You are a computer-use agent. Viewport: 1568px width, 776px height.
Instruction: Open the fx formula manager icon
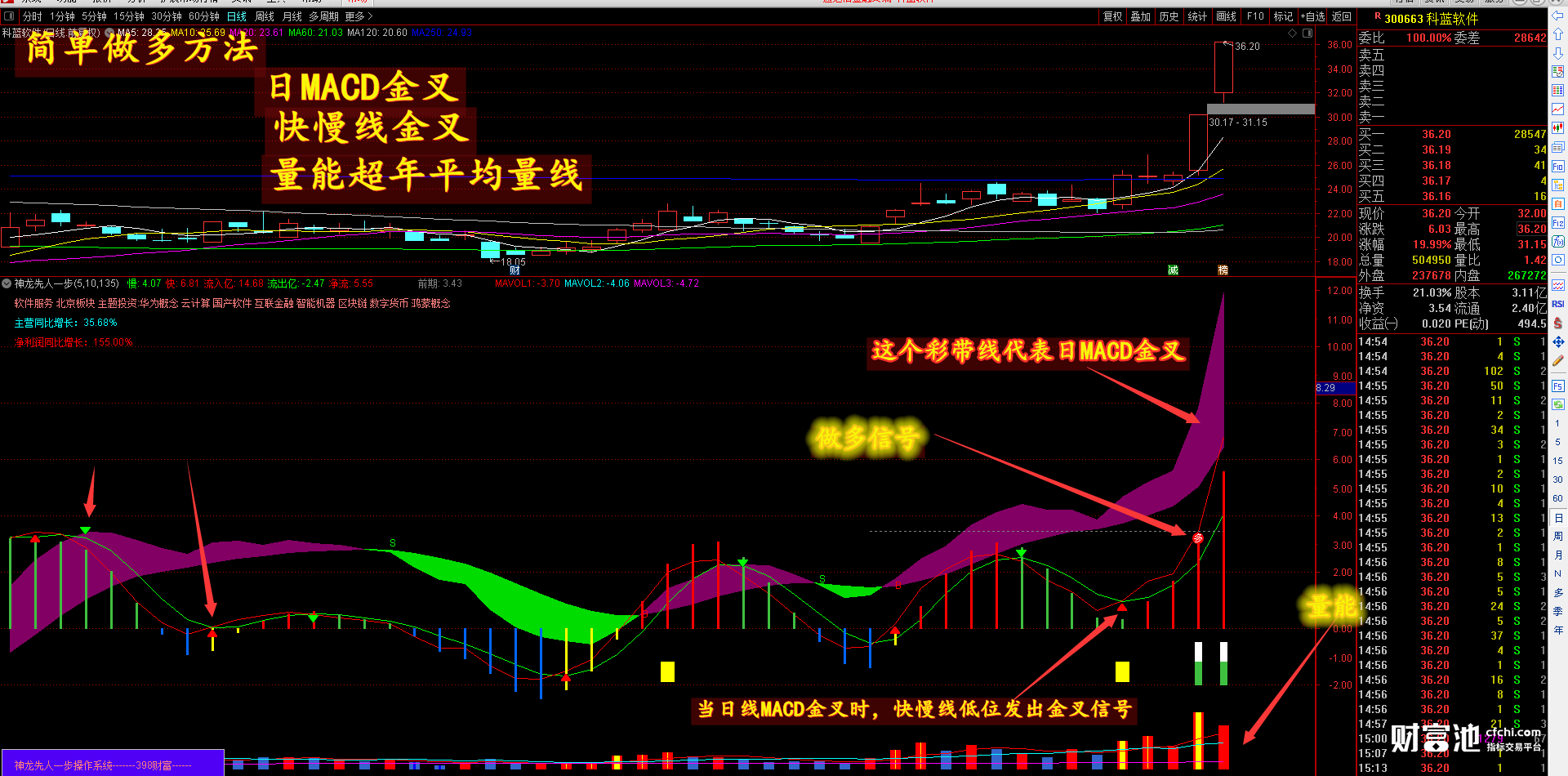tap(1557, 241)
